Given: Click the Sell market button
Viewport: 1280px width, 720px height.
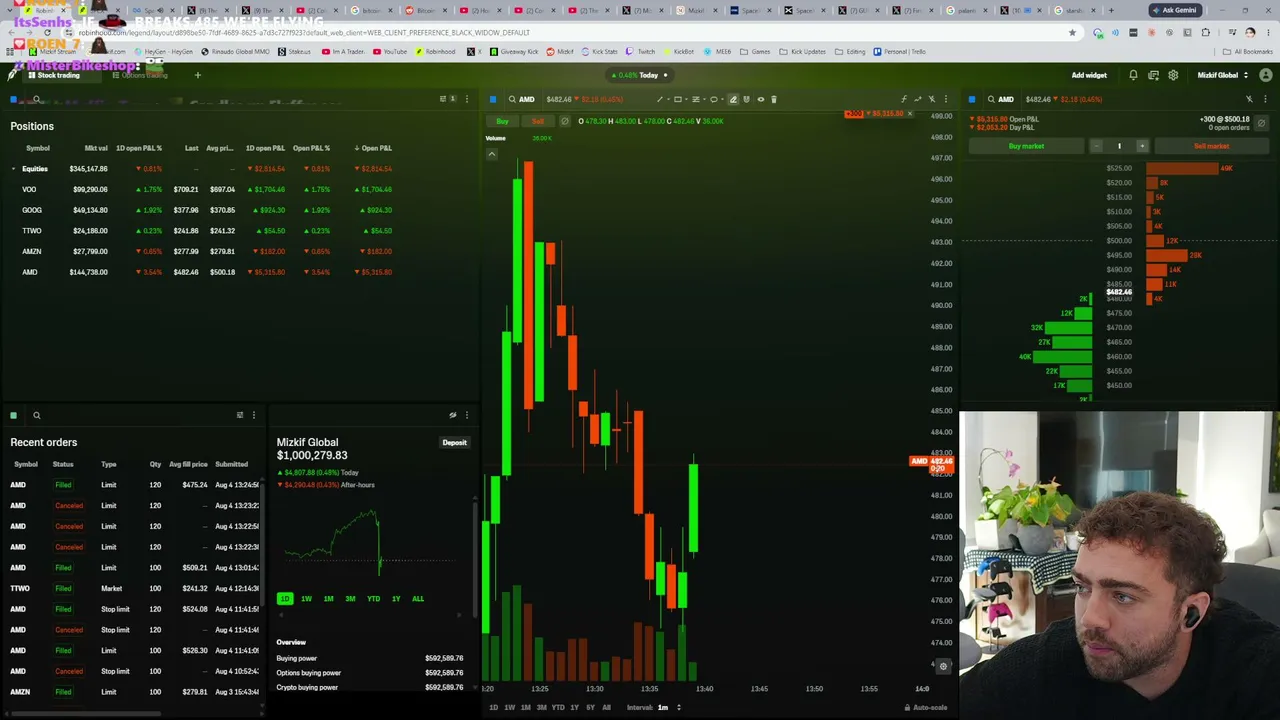Looking at the screenshot, I should tap(1211, 146).
